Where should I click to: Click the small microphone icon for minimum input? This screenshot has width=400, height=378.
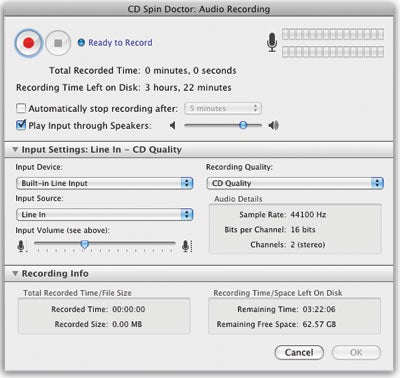tap(21, 246)
